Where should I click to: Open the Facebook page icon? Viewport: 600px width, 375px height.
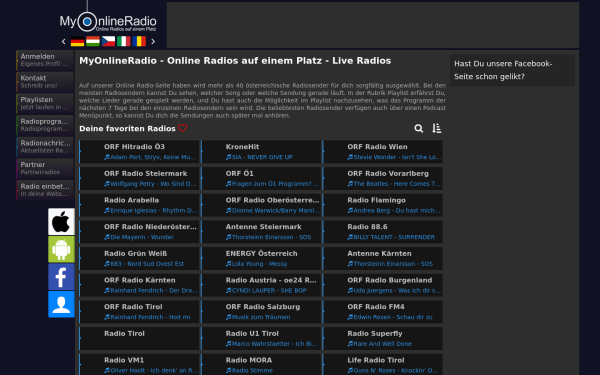coord(61,277)
